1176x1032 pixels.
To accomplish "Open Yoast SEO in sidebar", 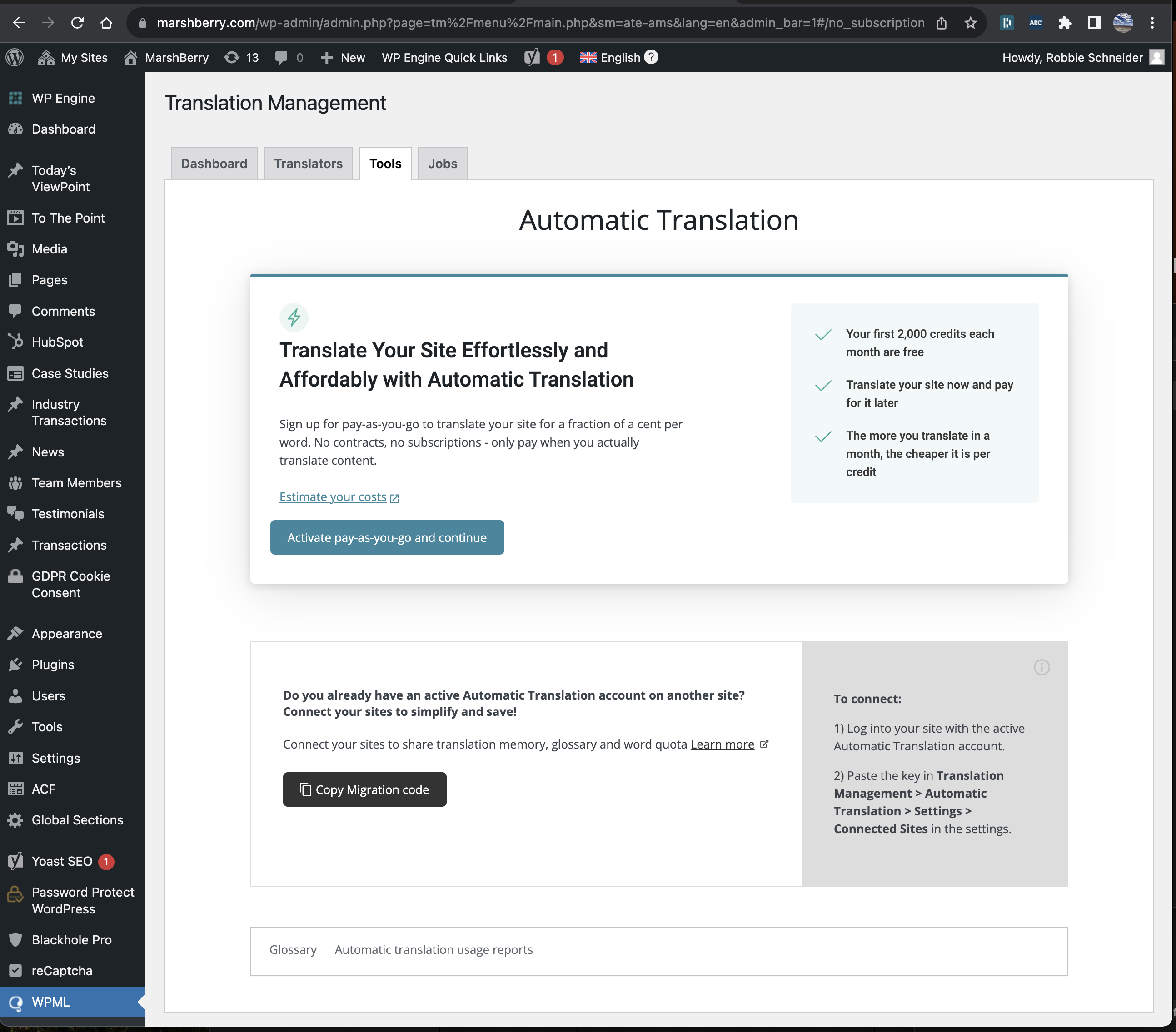I will point(72,862).
